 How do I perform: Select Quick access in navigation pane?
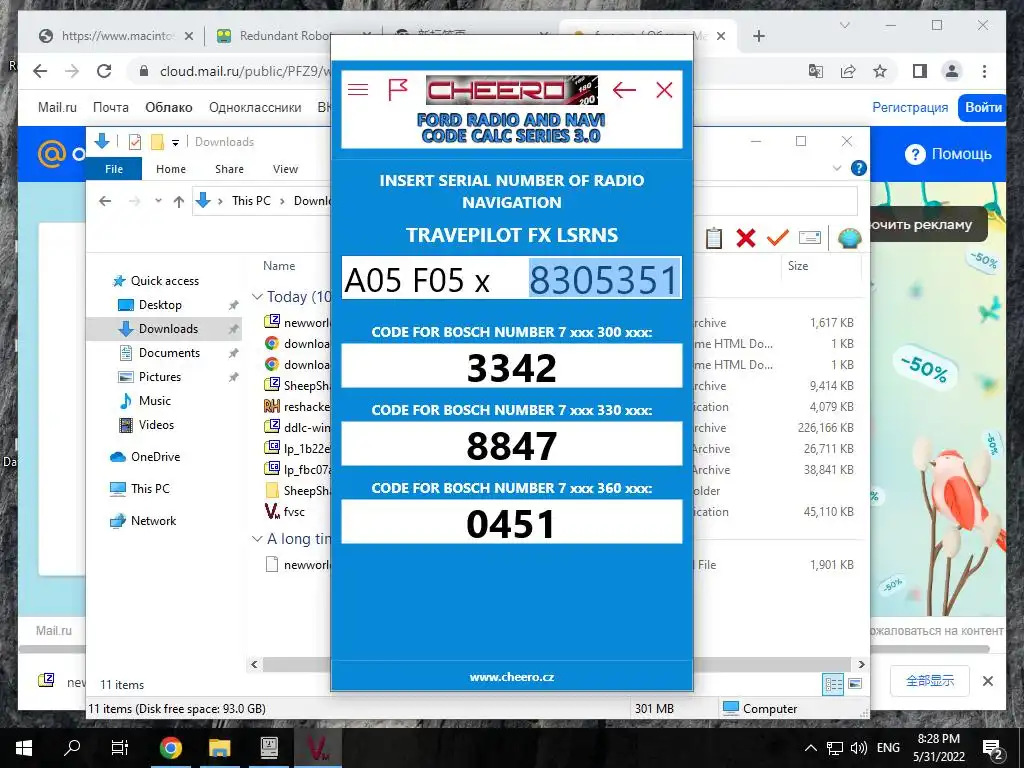click(x=164, y=281)
